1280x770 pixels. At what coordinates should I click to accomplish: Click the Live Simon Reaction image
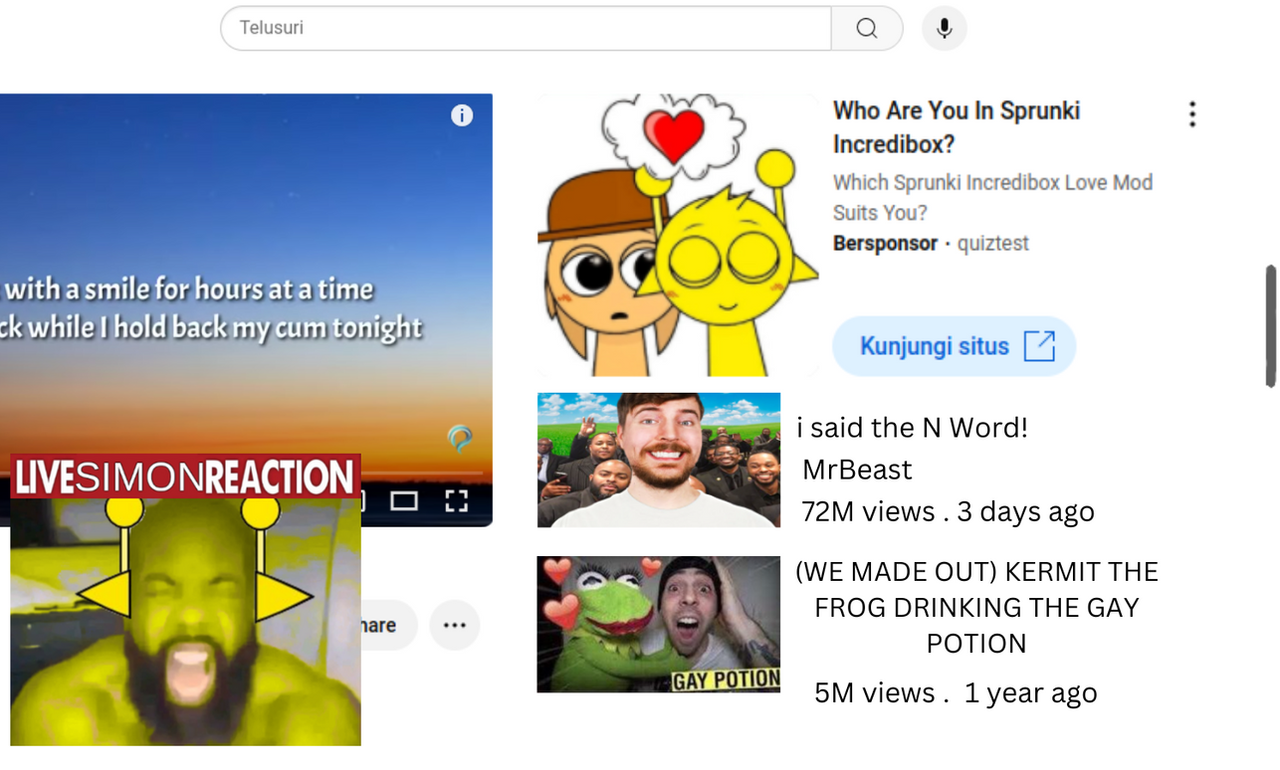pyautogui.click(x=185, y=599)
